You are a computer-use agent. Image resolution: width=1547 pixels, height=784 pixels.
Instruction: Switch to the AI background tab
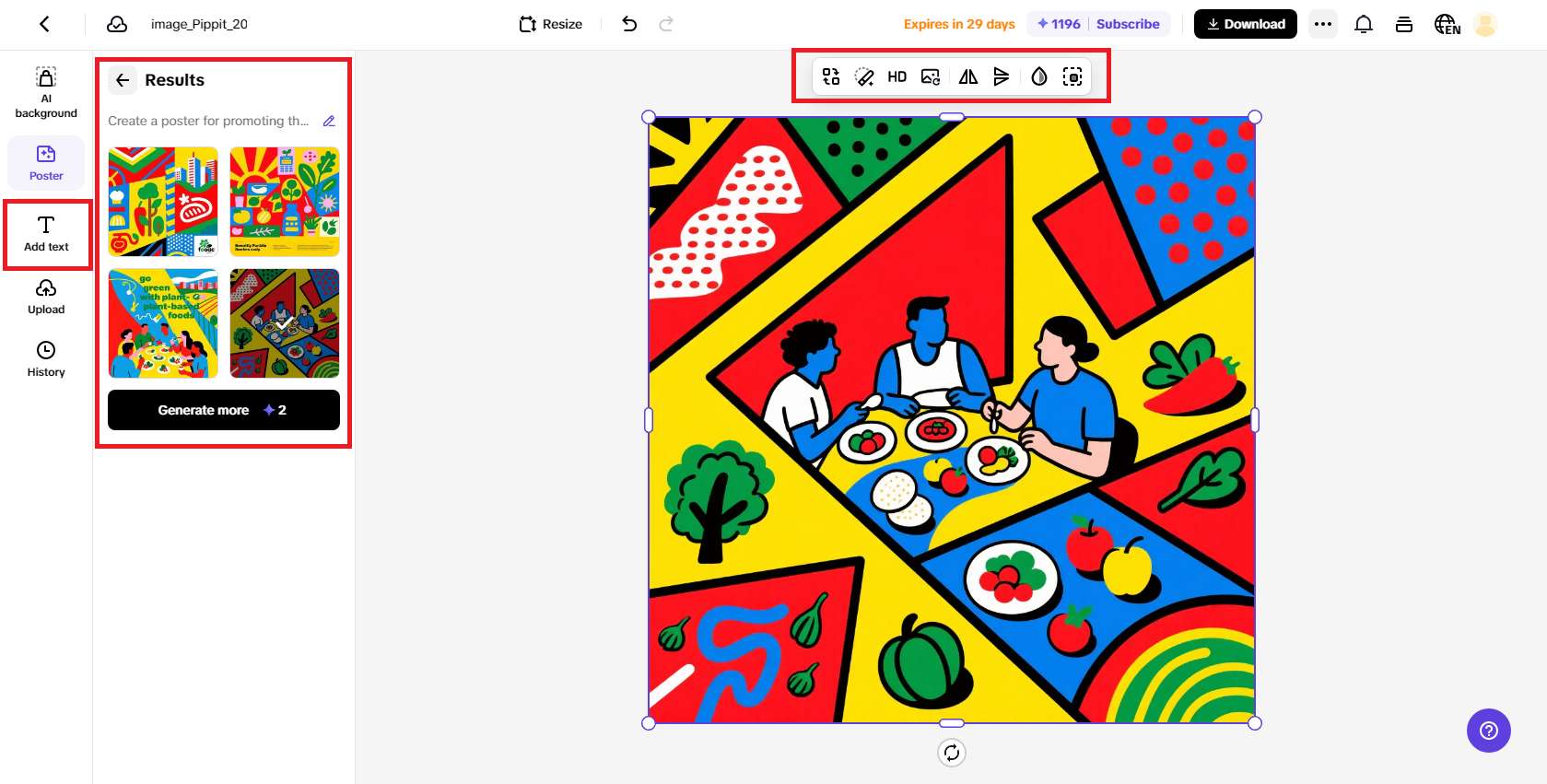(46, 92)
